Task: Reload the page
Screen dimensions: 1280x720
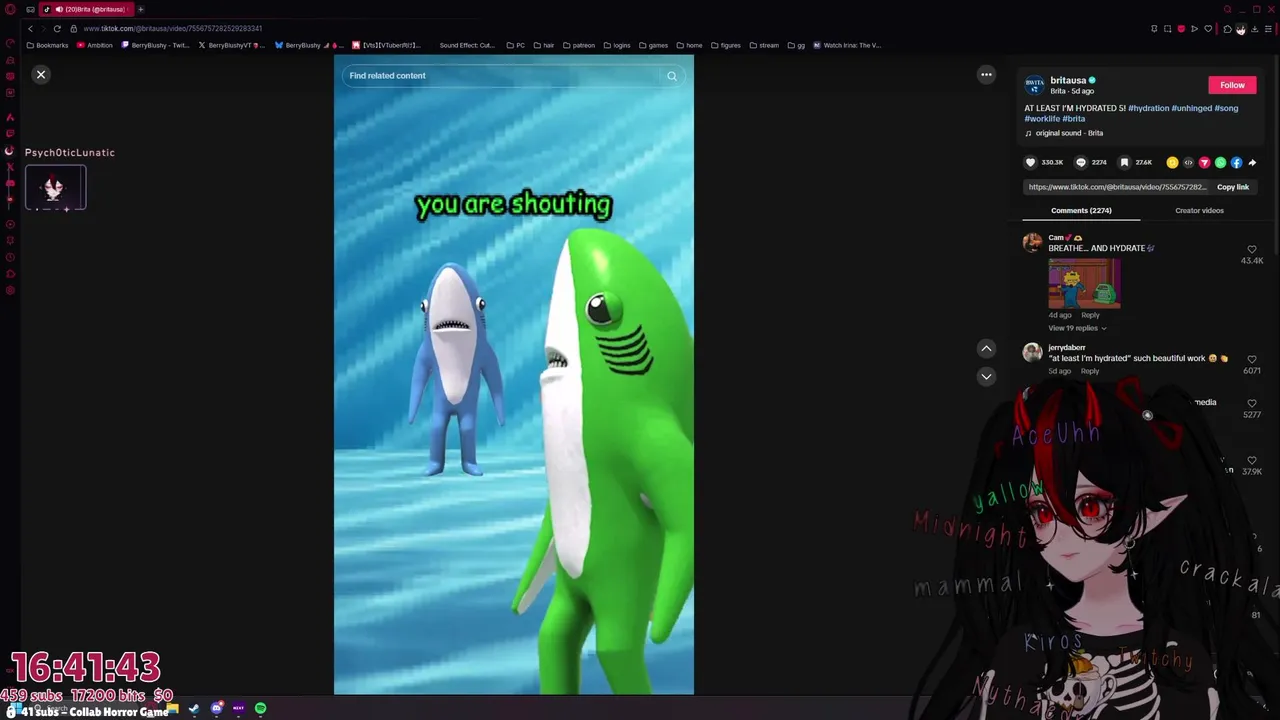Action: [x=57, y=29]
